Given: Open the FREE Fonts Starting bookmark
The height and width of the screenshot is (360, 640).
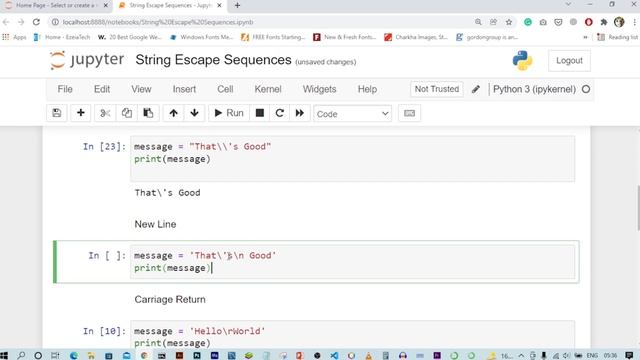Looking at the screenshot, I should click(x=273, y=37).
